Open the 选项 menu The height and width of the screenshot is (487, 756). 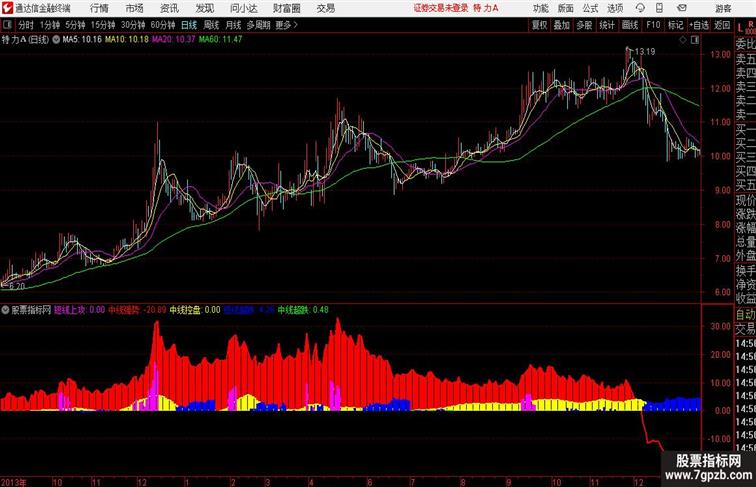point(615,8)
